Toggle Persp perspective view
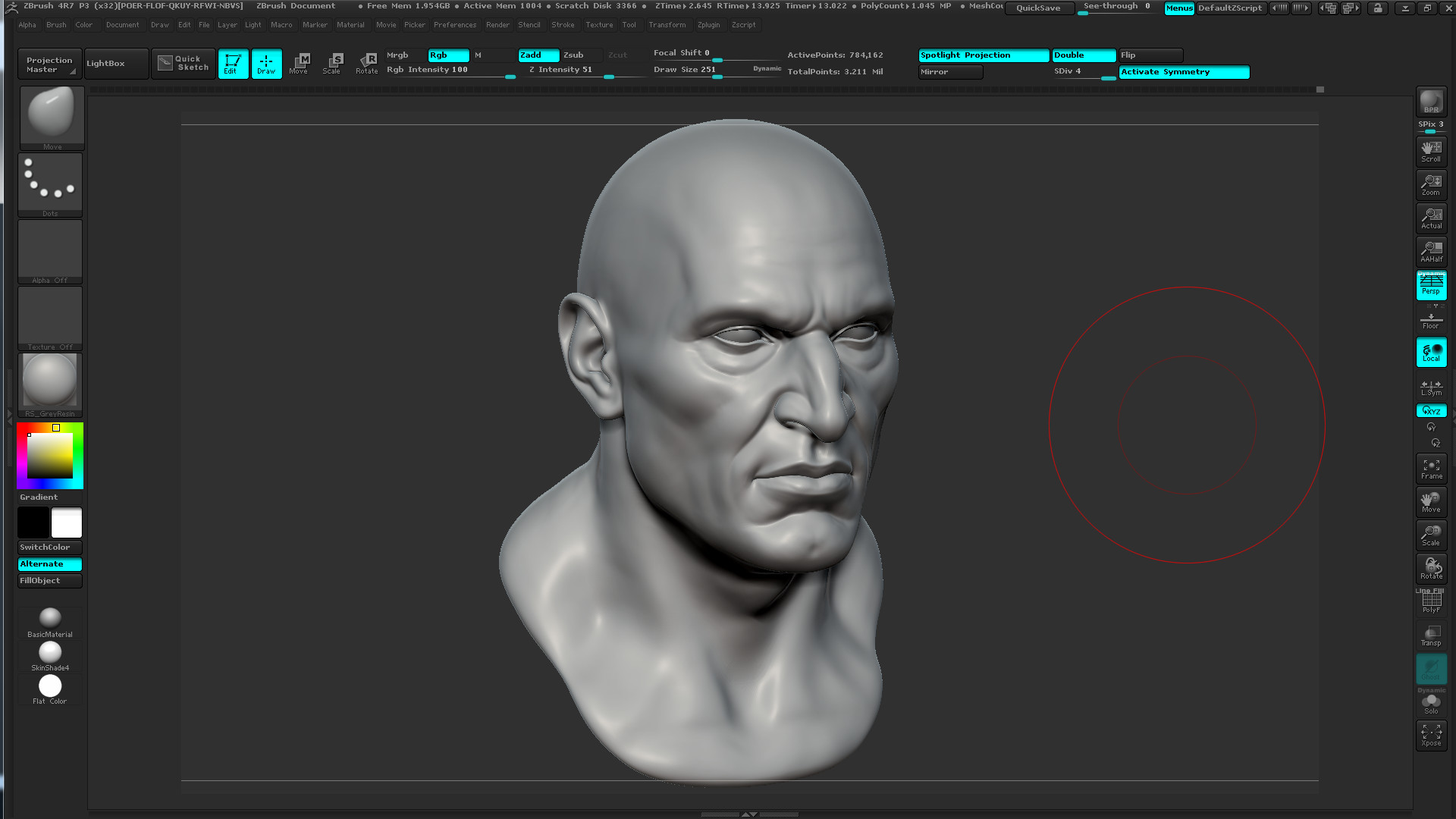Screen dimensions: 1456x819 1431,285
